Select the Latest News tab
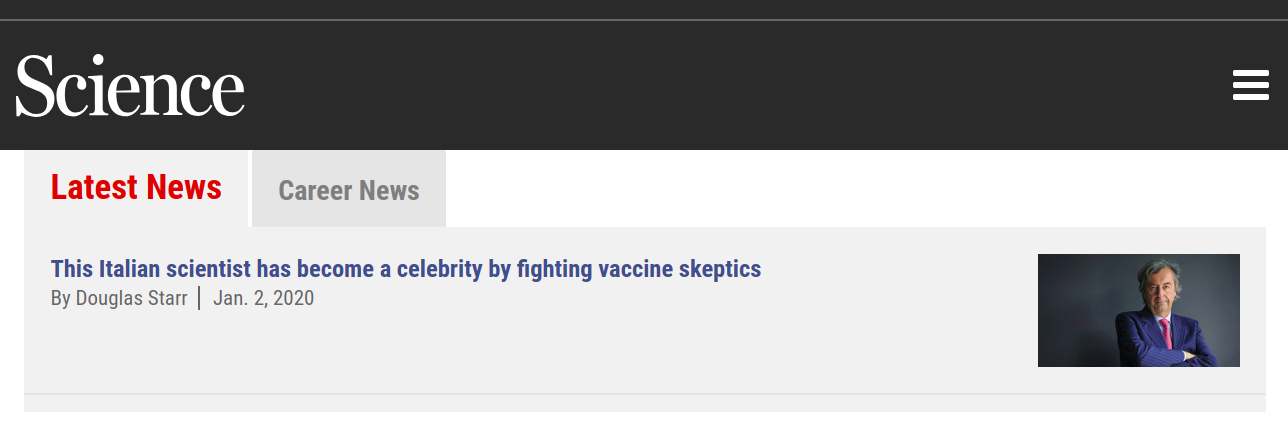 click(136, 188)
